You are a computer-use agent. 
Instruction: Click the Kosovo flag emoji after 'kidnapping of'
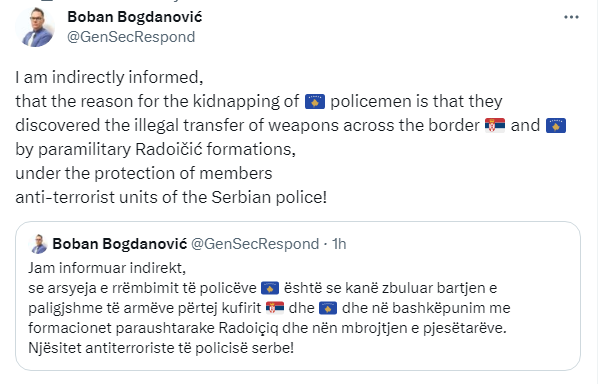[x=315, y=102]
